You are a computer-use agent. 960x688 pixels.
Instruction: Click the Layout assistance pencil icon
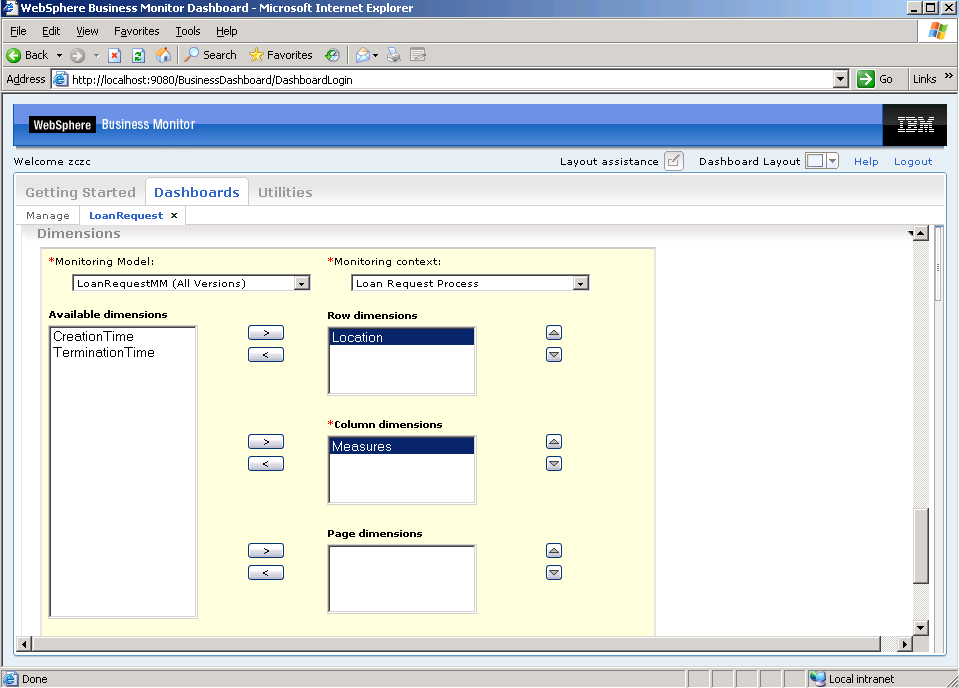tap(673, 161)
